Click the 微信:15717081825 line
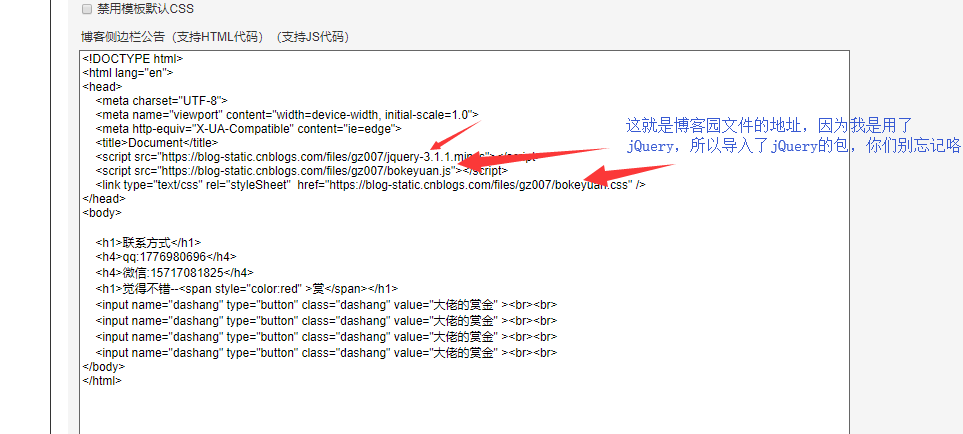The height and width of the screenshot is (434, 963). [174, 273]
